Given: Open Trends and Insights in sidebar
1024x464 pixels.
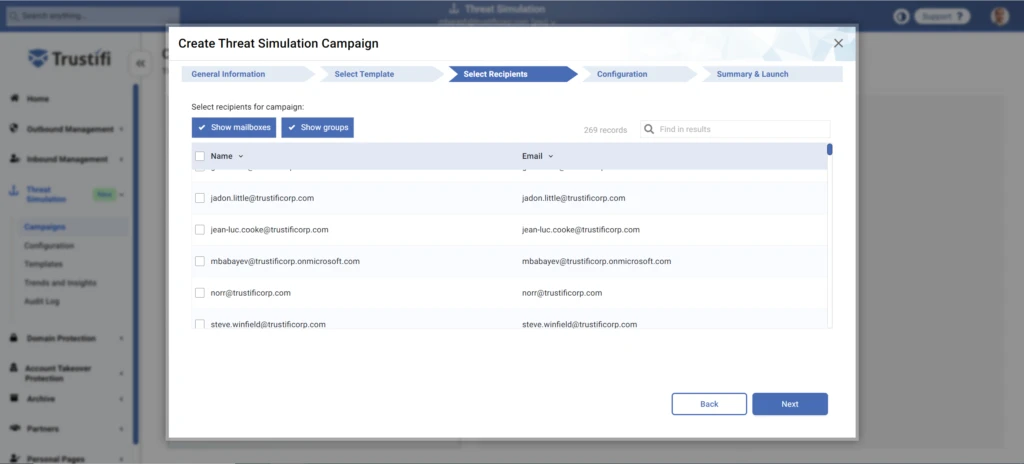Looking at the screenshot, I should tap(60, 283).
